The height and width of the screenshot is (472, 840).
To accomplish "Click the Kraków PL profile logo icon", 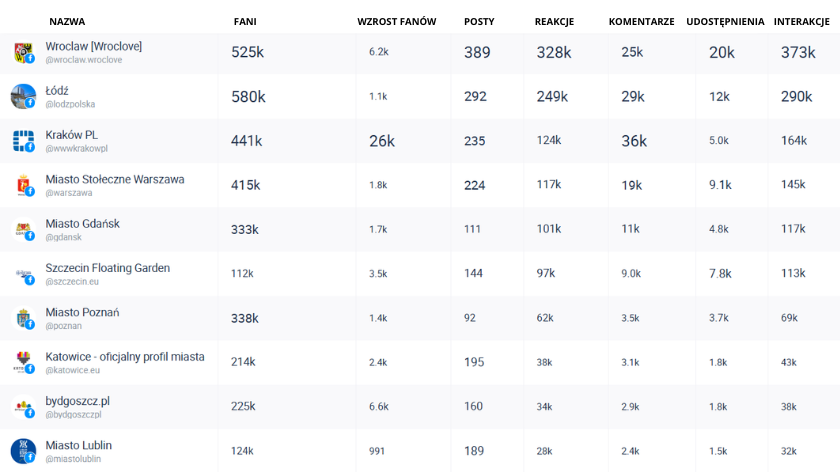I will tap(23, 141).
